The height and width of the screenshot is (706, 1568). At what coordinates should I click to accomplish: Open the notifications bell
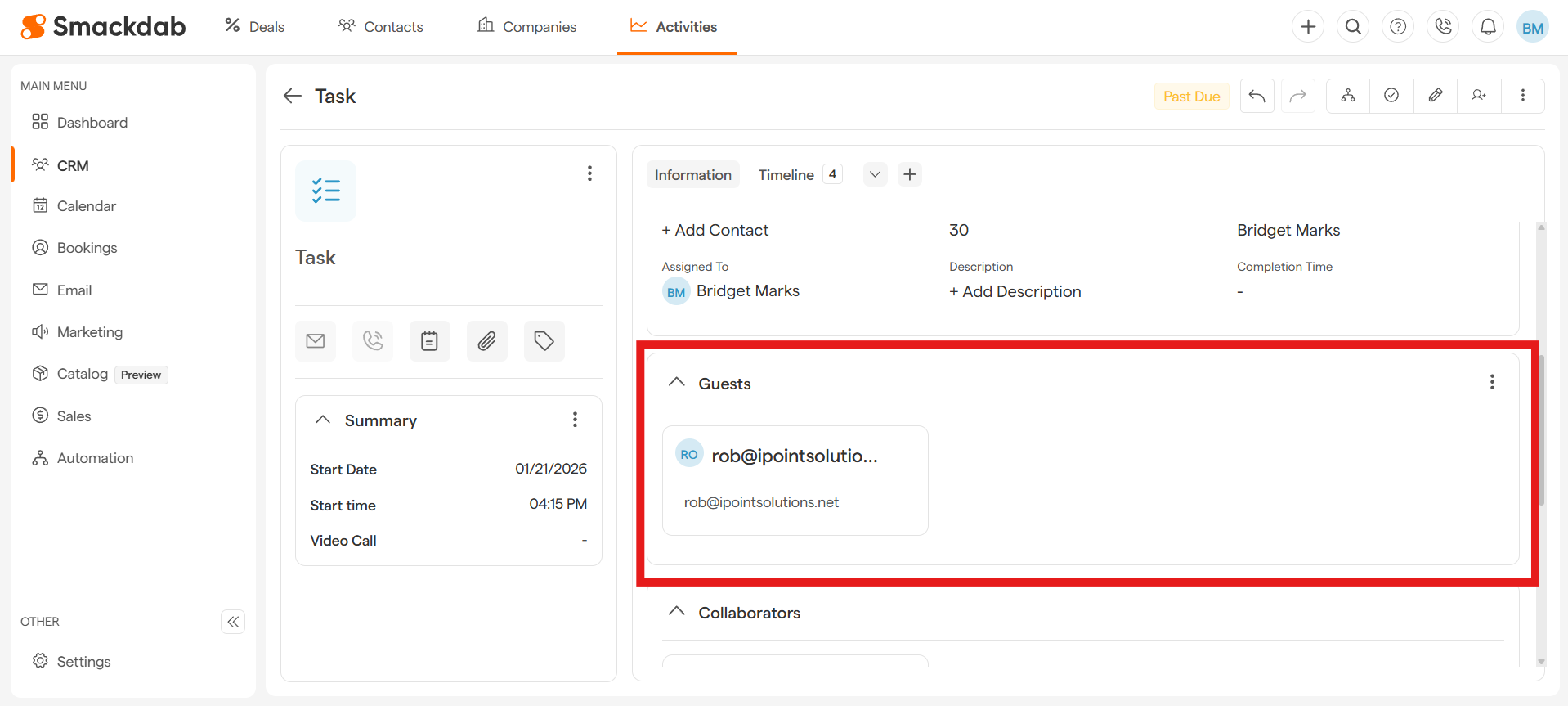[x=1487, y=27]
